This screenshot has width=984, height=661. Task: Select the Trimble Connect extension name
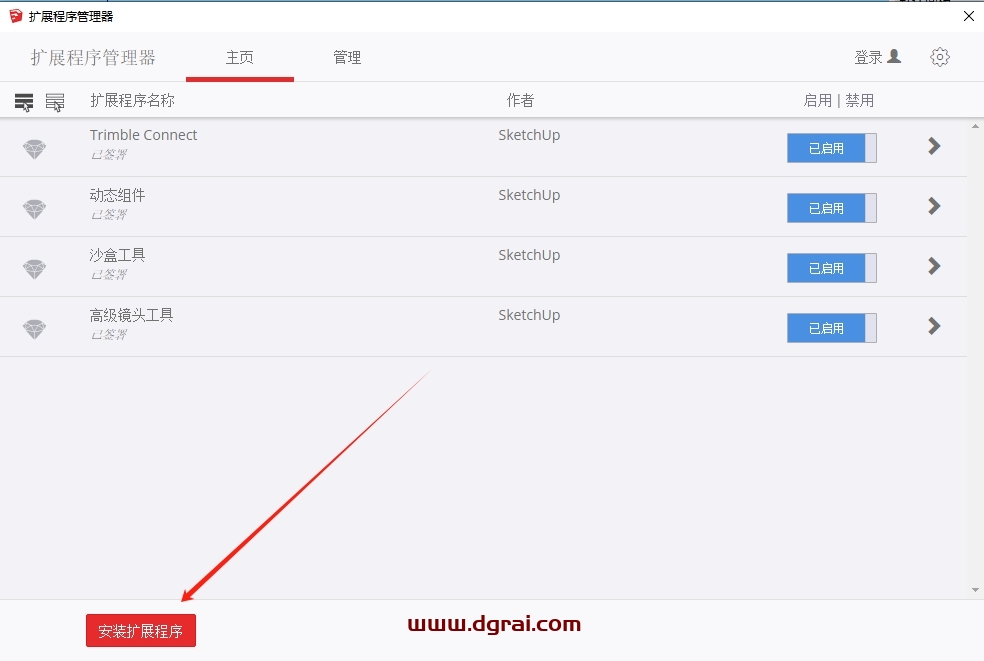(x=143, y=135)
